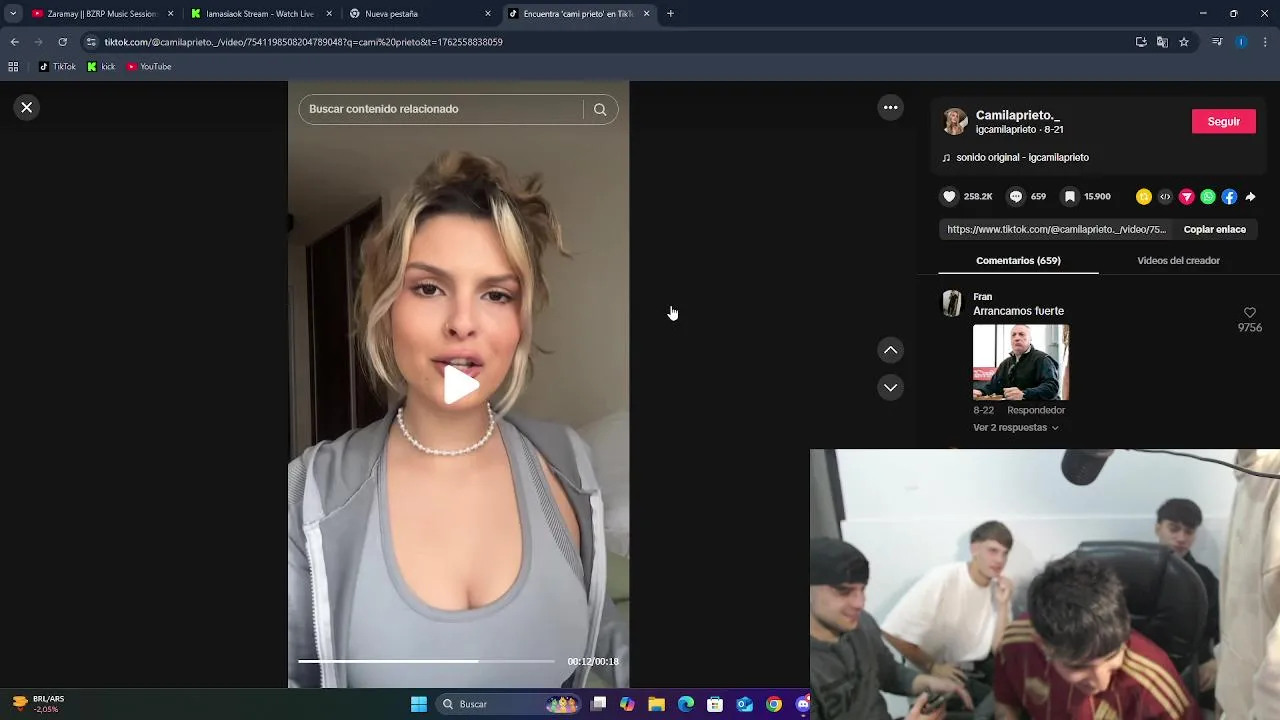Click the search magnifier in related content bar
This screenshot has height=720, width=1280.
(x=600, y=109)
